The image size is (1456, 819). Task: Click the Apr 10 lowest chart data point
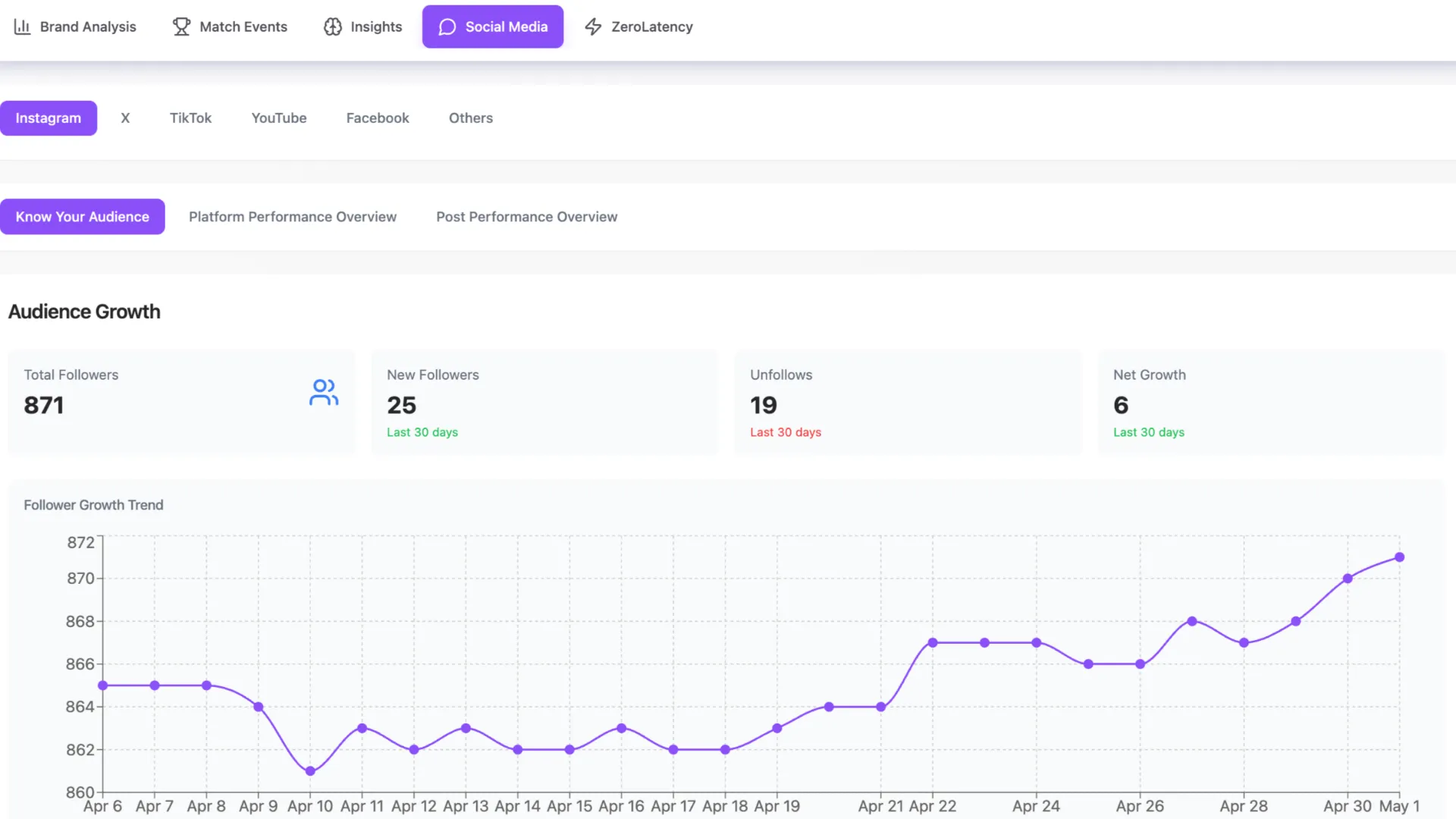310,771
